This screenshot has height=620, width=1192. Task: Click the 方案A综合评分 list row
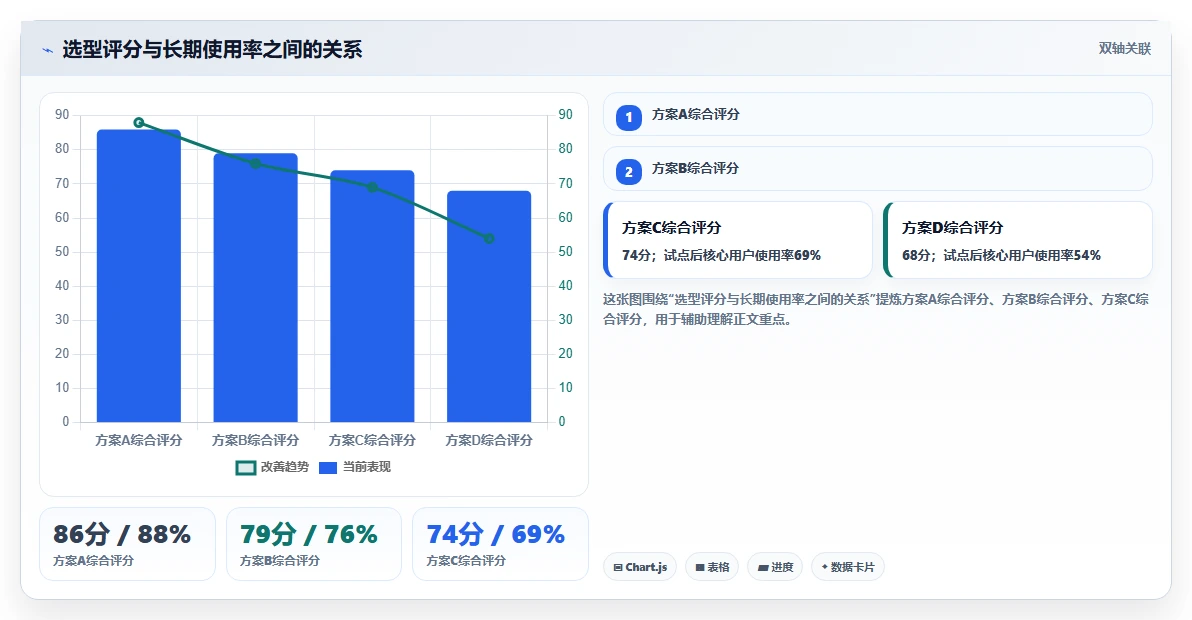click(x=877, y=115)
